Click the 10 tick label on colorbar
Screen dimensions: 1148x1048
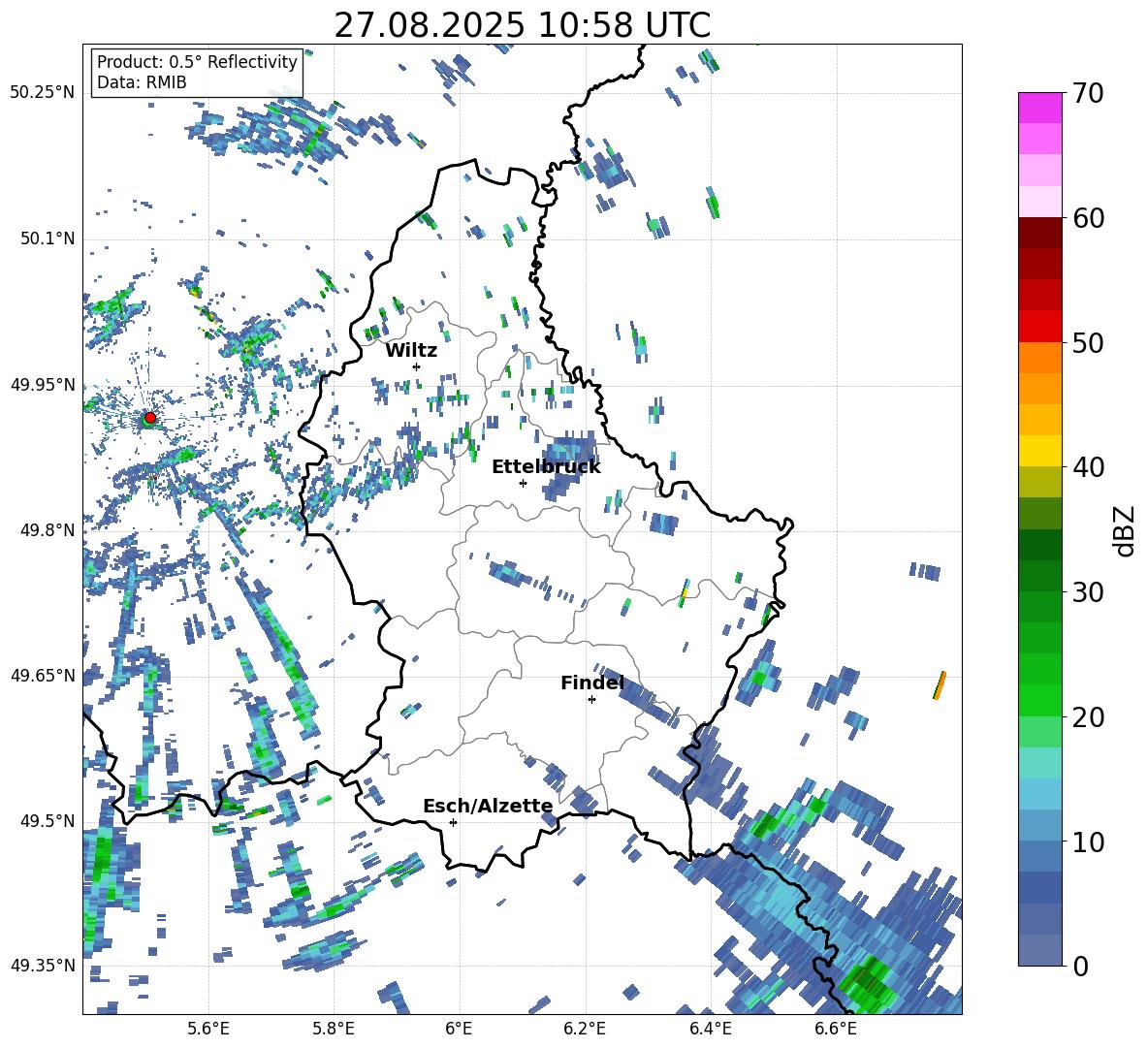1088,842
